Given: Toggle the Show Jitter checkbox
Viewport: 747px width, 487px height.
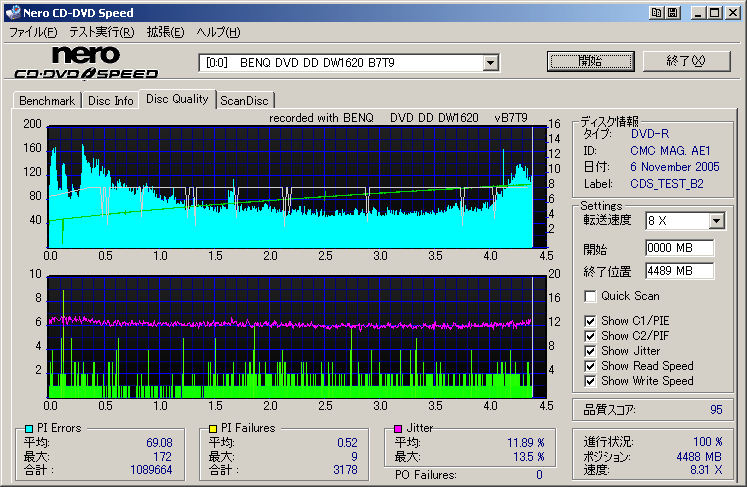Looking at the screenshot, I should (x=590, y=351).
